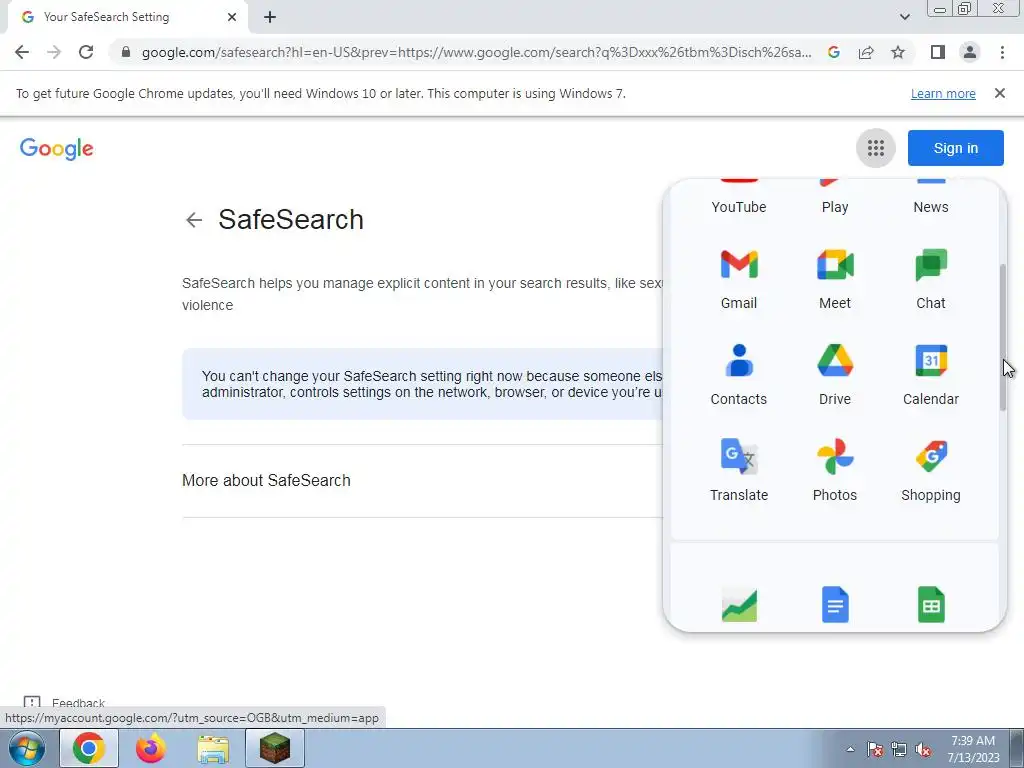Image resolution: width=1024 pixels, height=768 pixels.
Task: Dismiss the Chrome update notification bar
Action: pos(999,93)
